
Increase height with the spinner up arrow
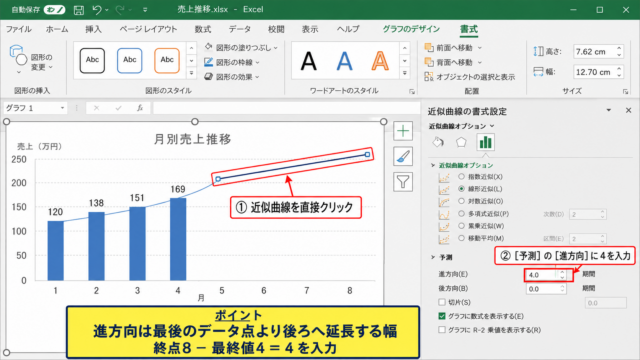pyautogui.click(x=619, y=48)
